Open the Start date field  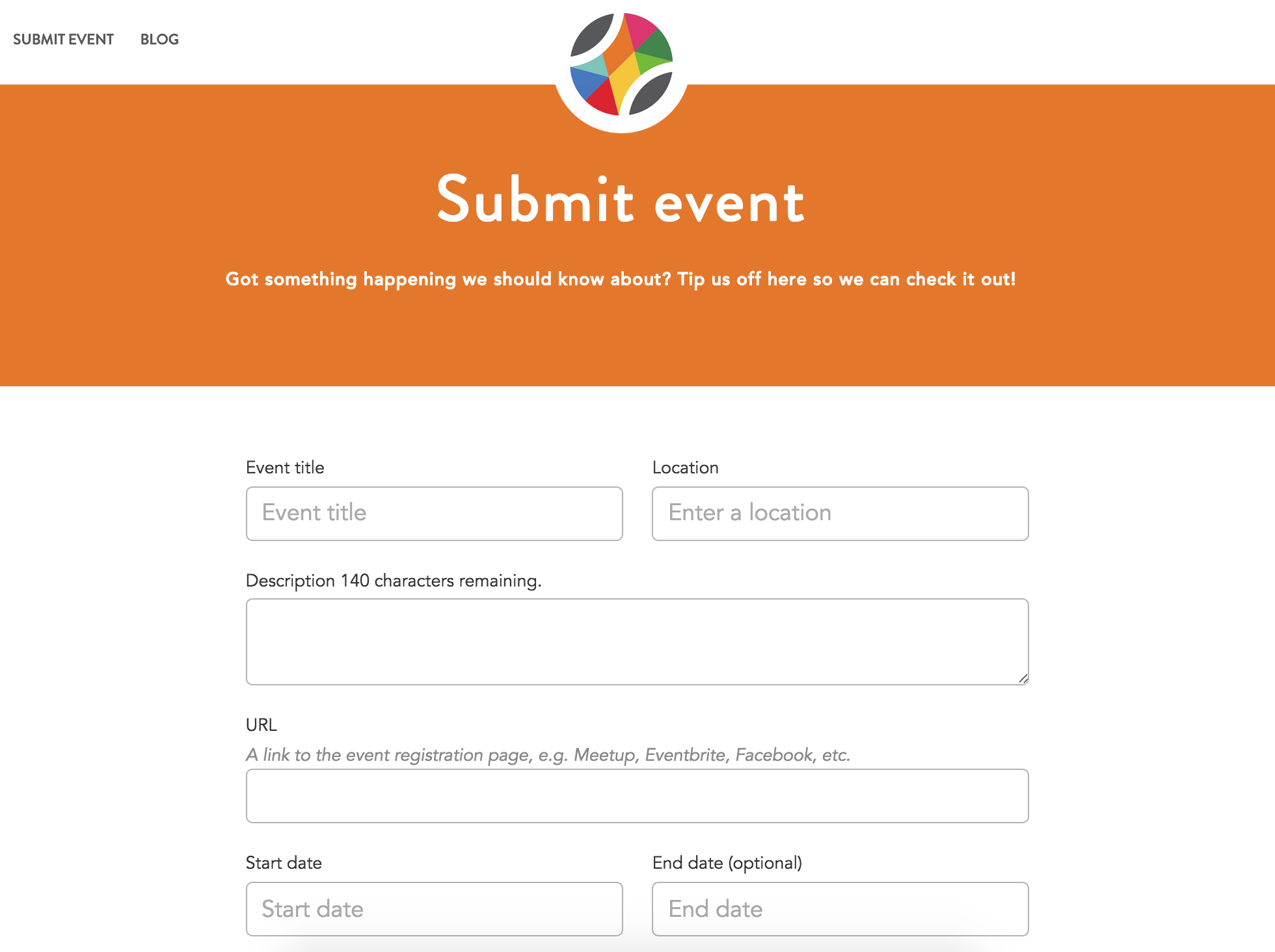(434, 908)
